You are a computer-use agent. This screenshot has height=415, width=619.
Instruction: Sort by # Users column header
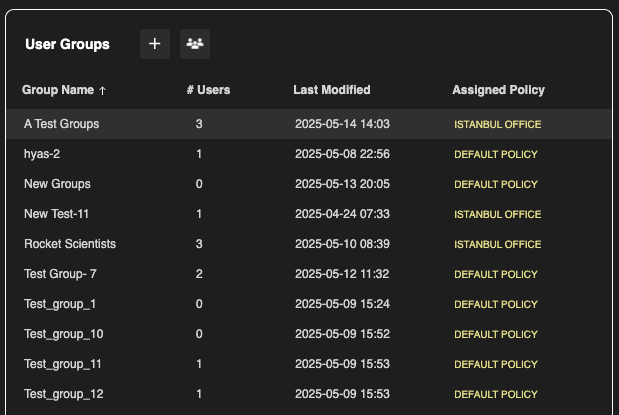[x=208, y=90]
